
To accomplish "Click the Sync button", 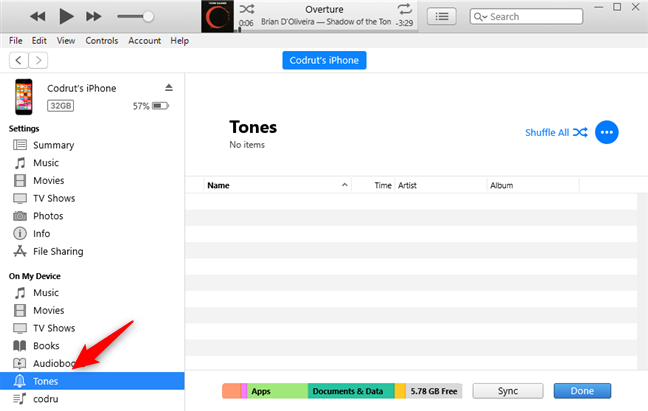I will pyautogui.click(x=508, y=391).
